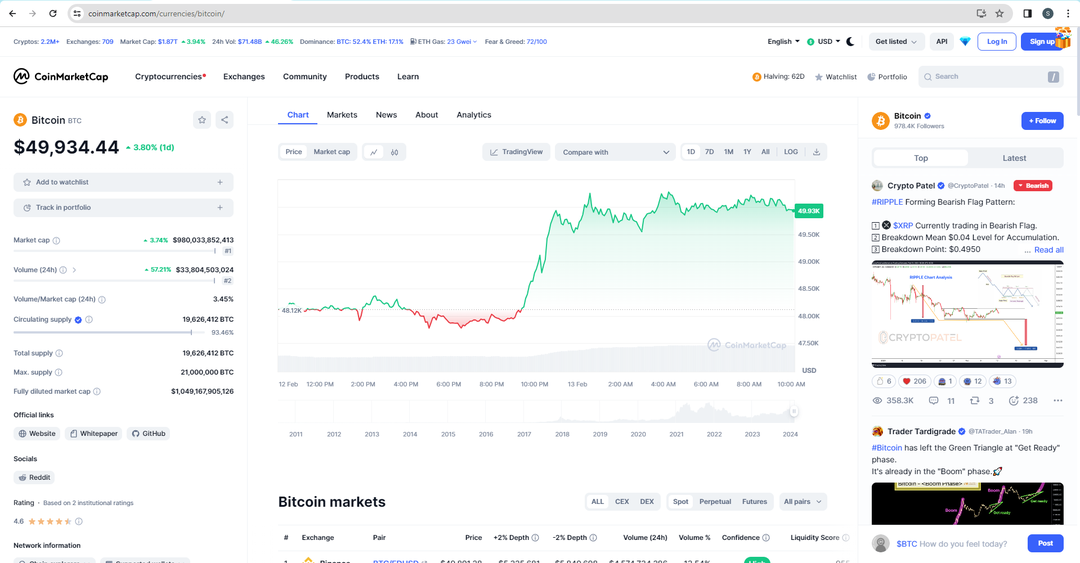Viewport: 1080px width, 563px height.
Task: Open Bitcoin Whitepaper link
Action: click(93, 433)
